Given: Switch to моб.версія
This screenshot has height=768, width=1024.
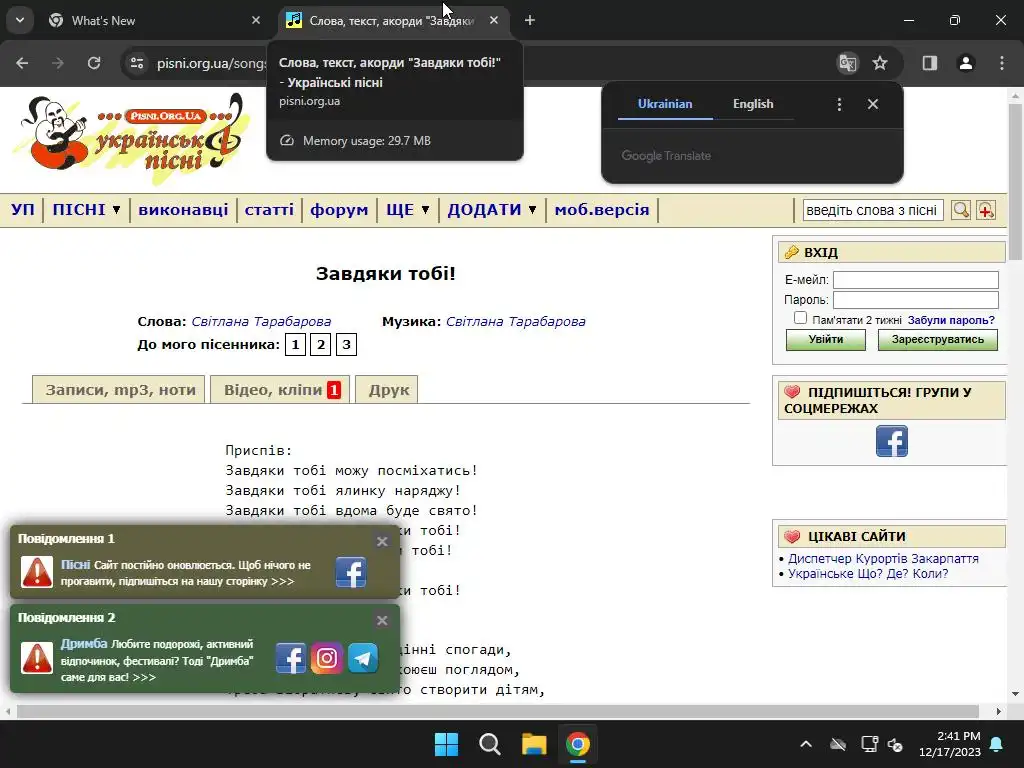Looking at the screenshot, I should pos(601,210).
